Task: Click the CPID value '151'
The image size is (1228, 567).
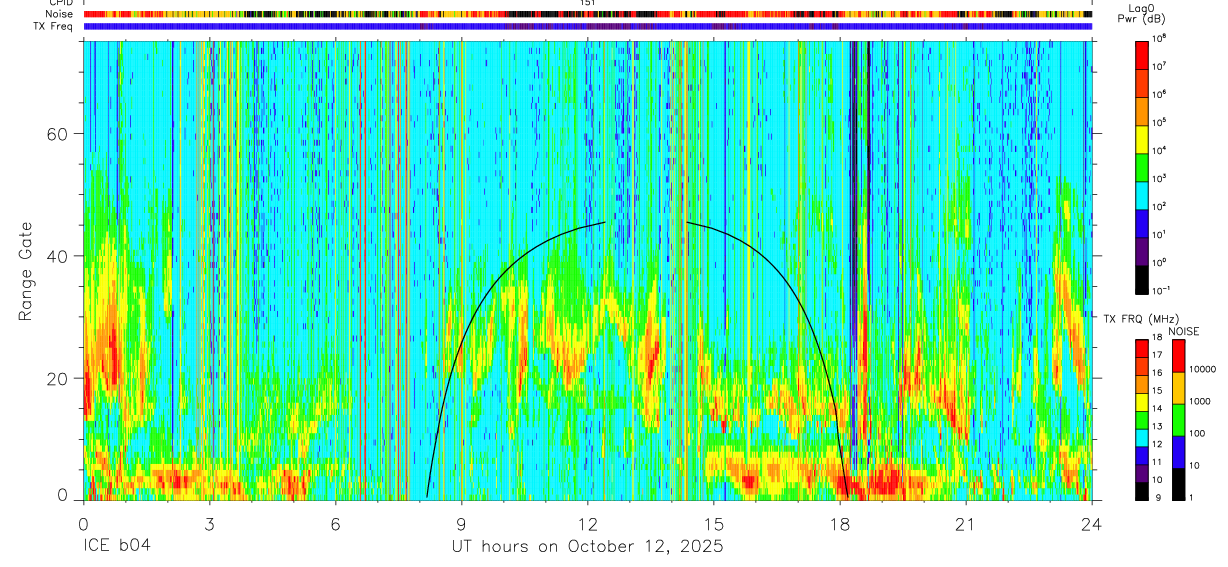Action: [587, 3]
